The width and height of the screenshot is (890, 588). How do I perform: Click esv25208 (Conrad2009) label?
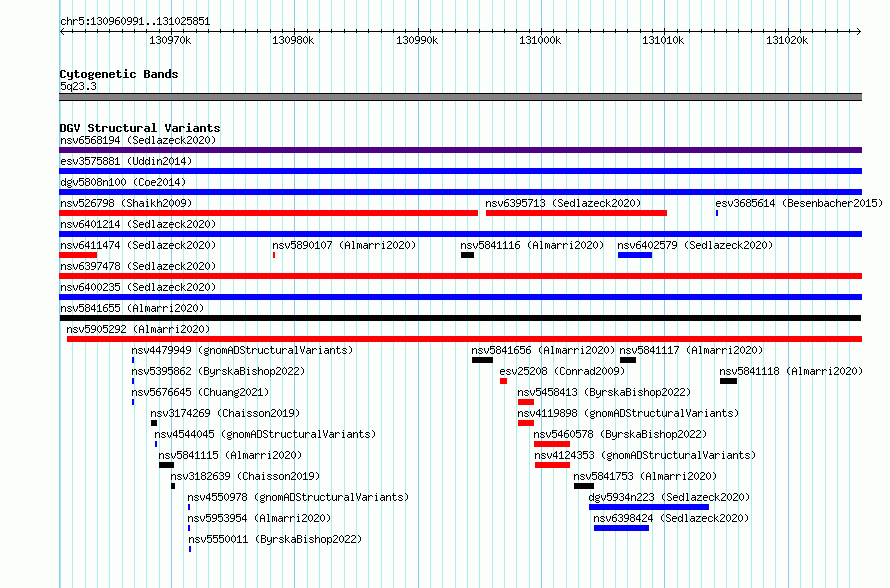562,371
